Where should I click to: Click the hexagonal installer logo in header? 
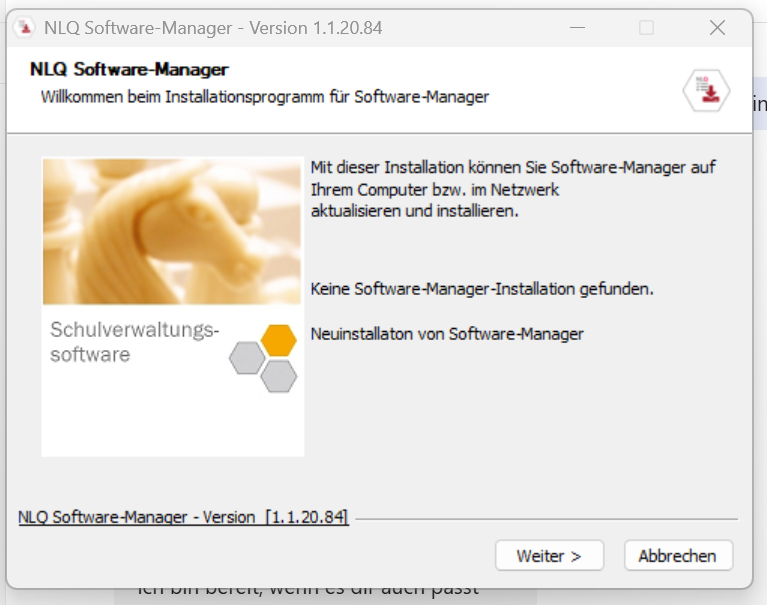tap(706, 90)
